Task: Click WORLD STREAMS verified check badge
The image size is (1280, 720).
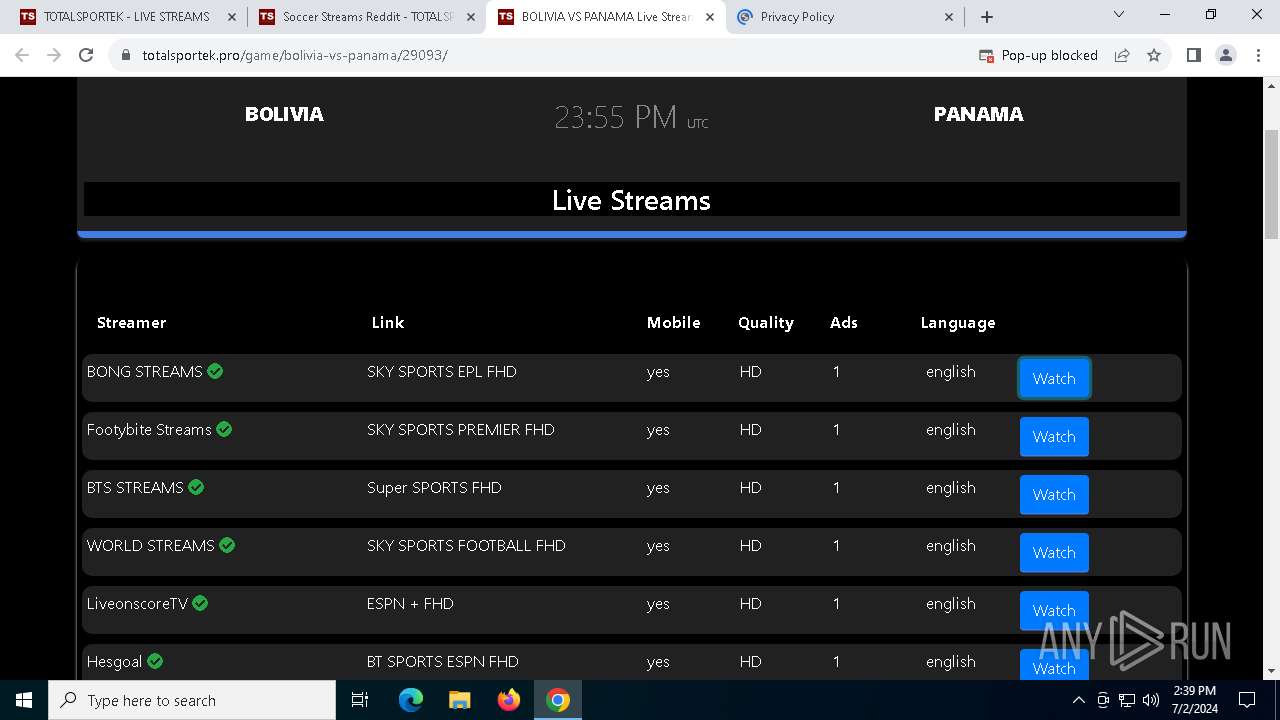Action: [227, 545]
